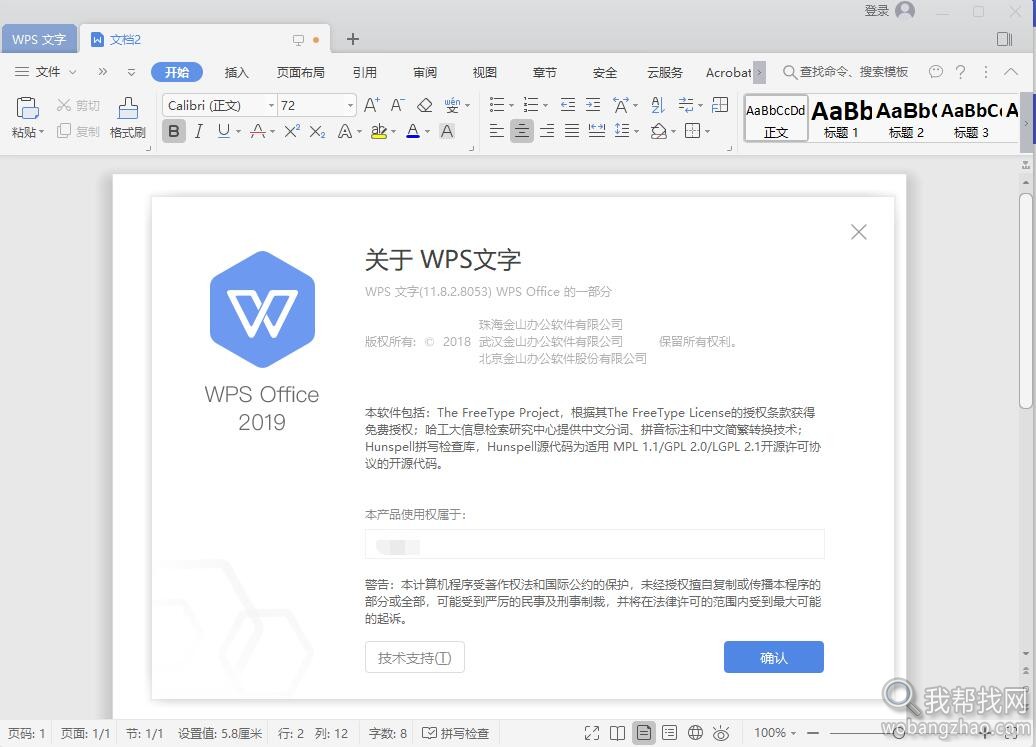Viewport: 1036px width, 747px height.
Task: Click the search commands field
Action: [846, 72]
